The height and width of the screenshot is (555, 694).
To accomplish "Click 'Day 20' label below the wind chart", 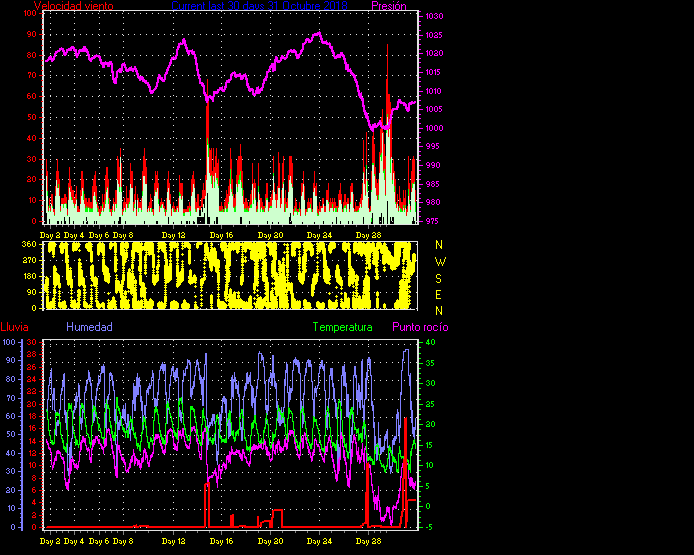I will click(270, 235).
